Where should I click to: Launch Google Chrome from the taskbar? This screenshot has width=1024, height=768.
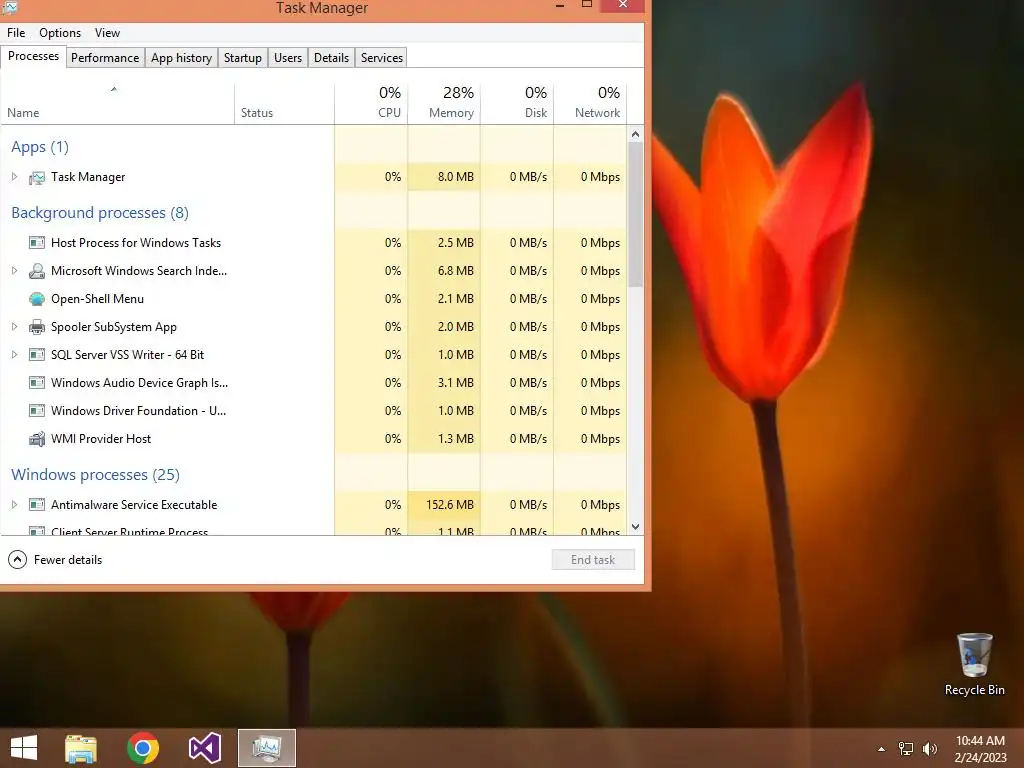pos(143,748)
